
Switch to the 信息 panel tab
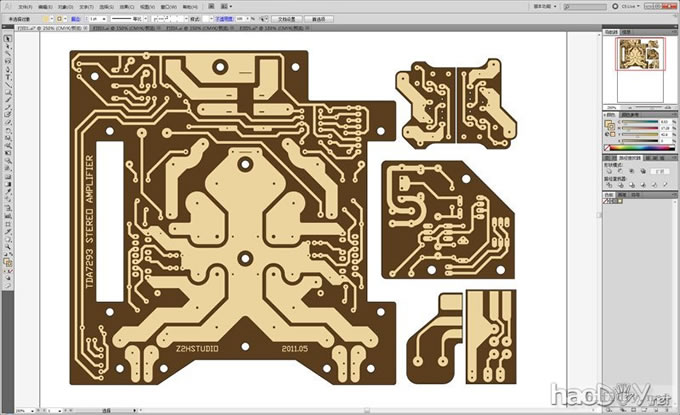coord(624,33)
